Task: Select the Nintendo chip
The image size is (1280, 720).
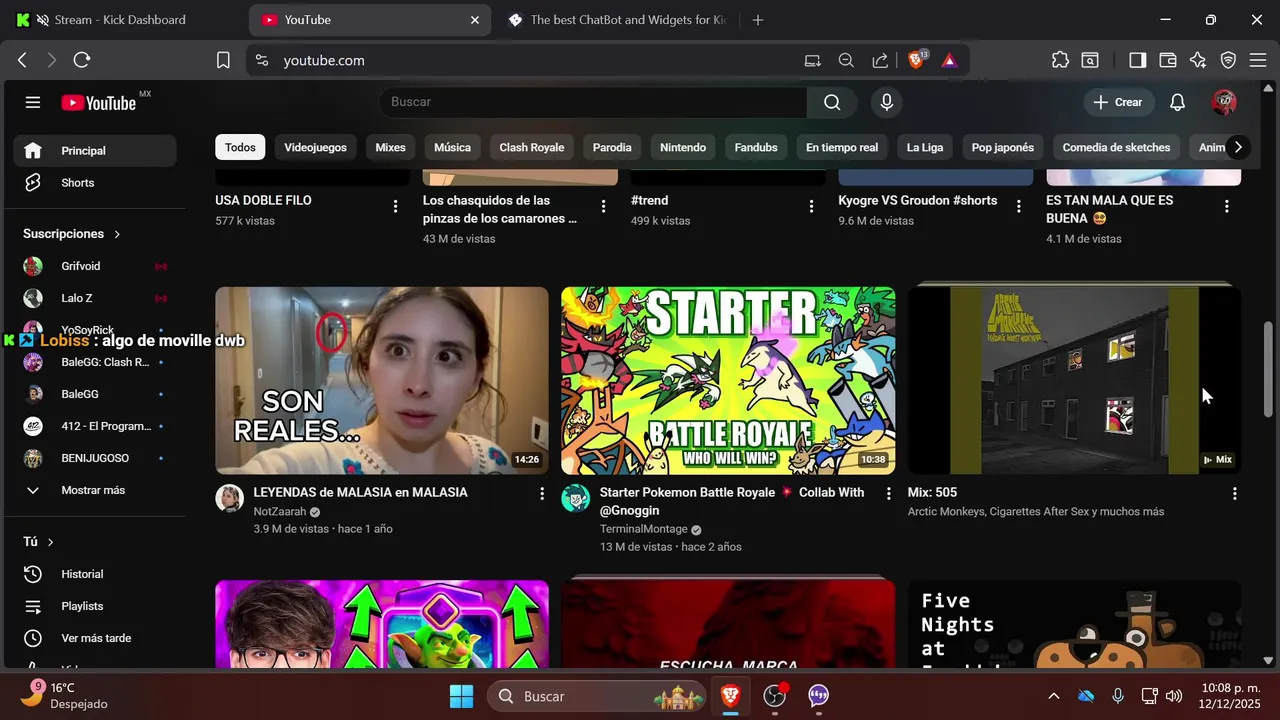Action: [x=683, y=147]
